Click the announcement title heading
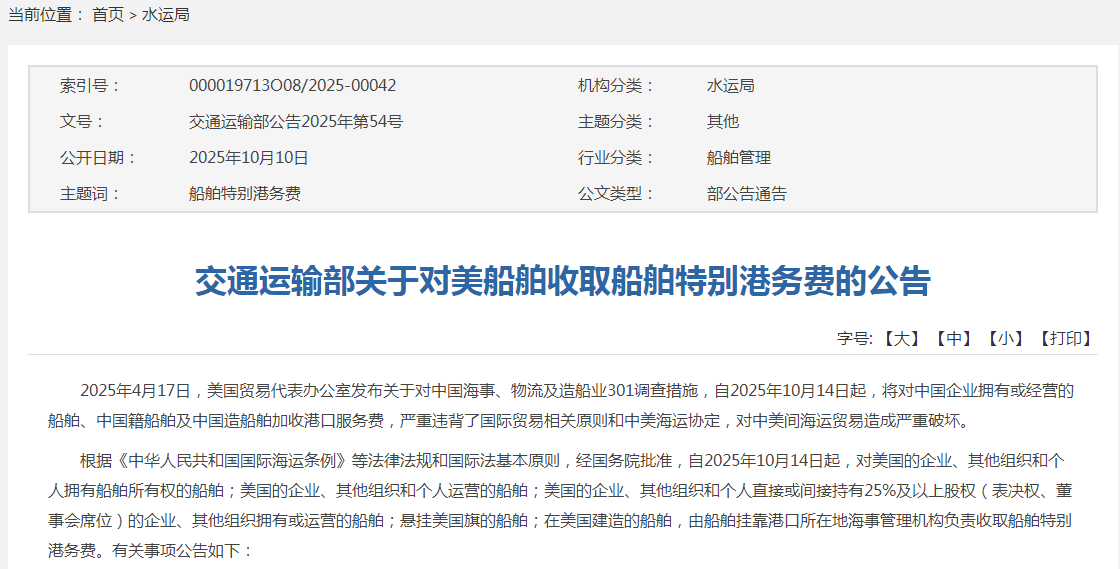 coord(562,282)
